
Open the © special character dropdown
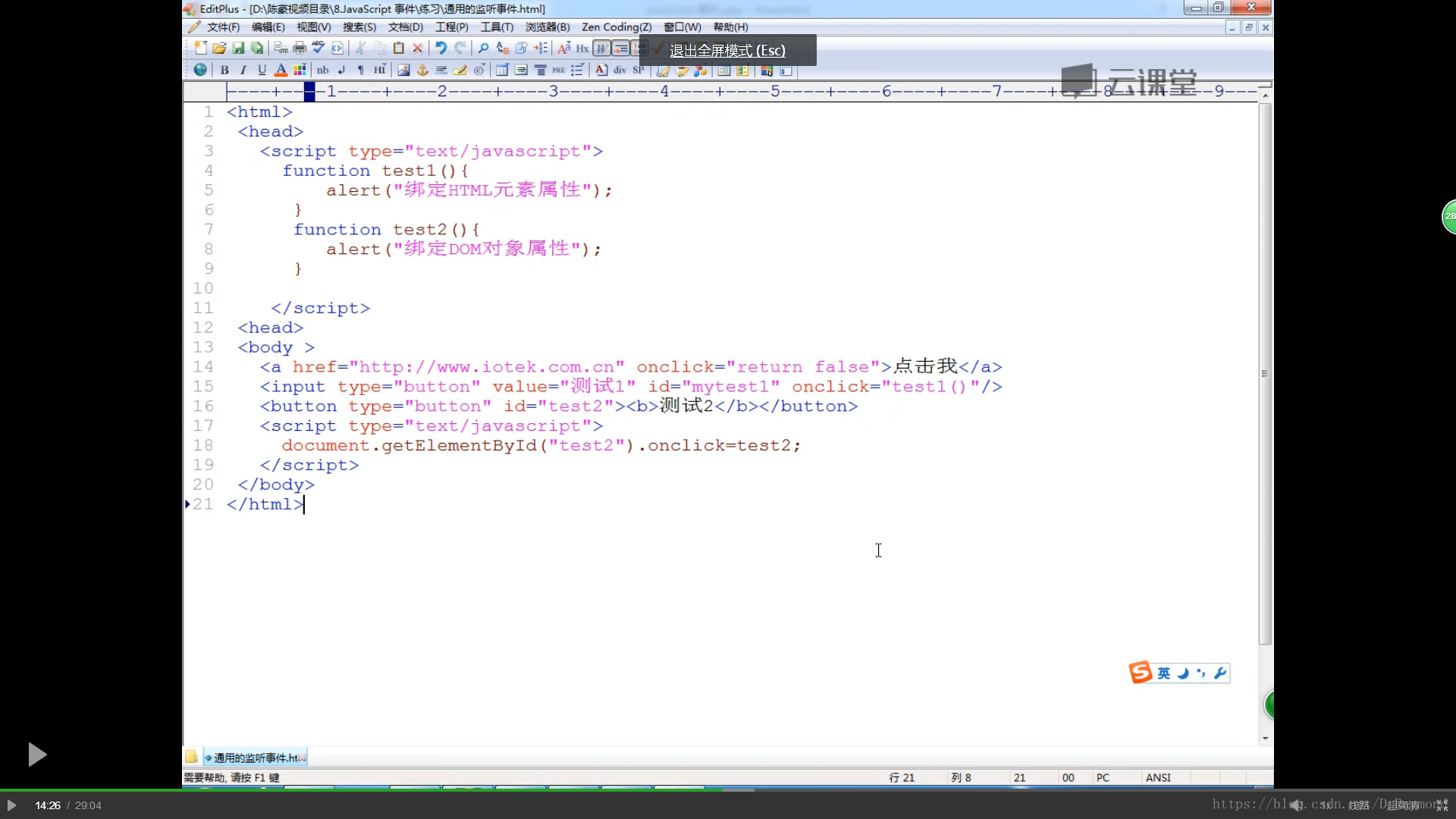pos(479,70)
